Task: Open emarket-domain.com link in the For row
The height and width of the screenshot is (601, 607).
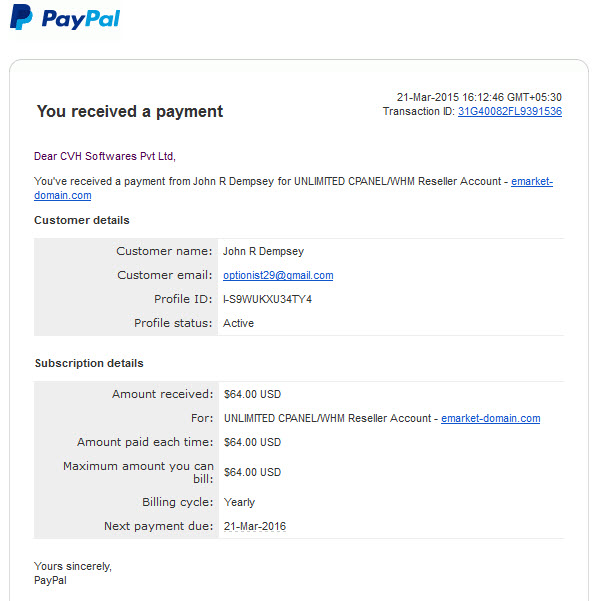Action: pos(490,418)
